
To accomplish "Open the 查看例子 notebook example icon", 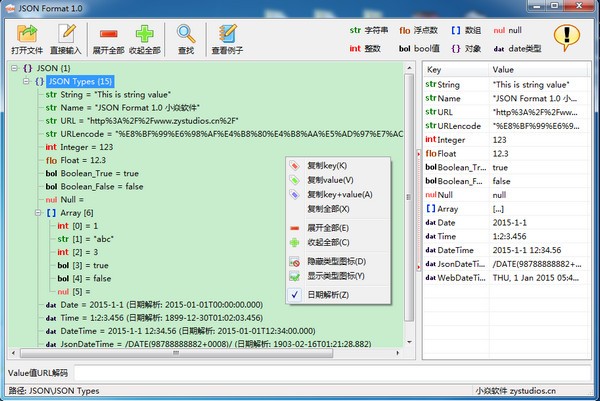I will [x=227, y=34].
